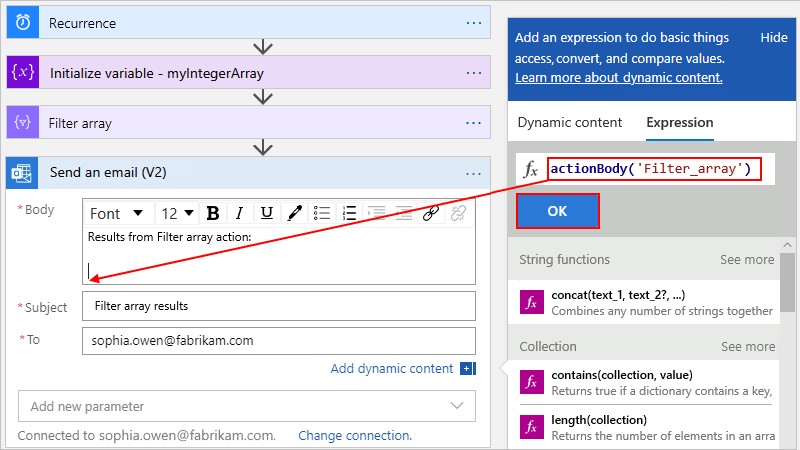The image size is (800, 450).
Task: Switch to the Dynamic content tab
Action: (570, 122)
